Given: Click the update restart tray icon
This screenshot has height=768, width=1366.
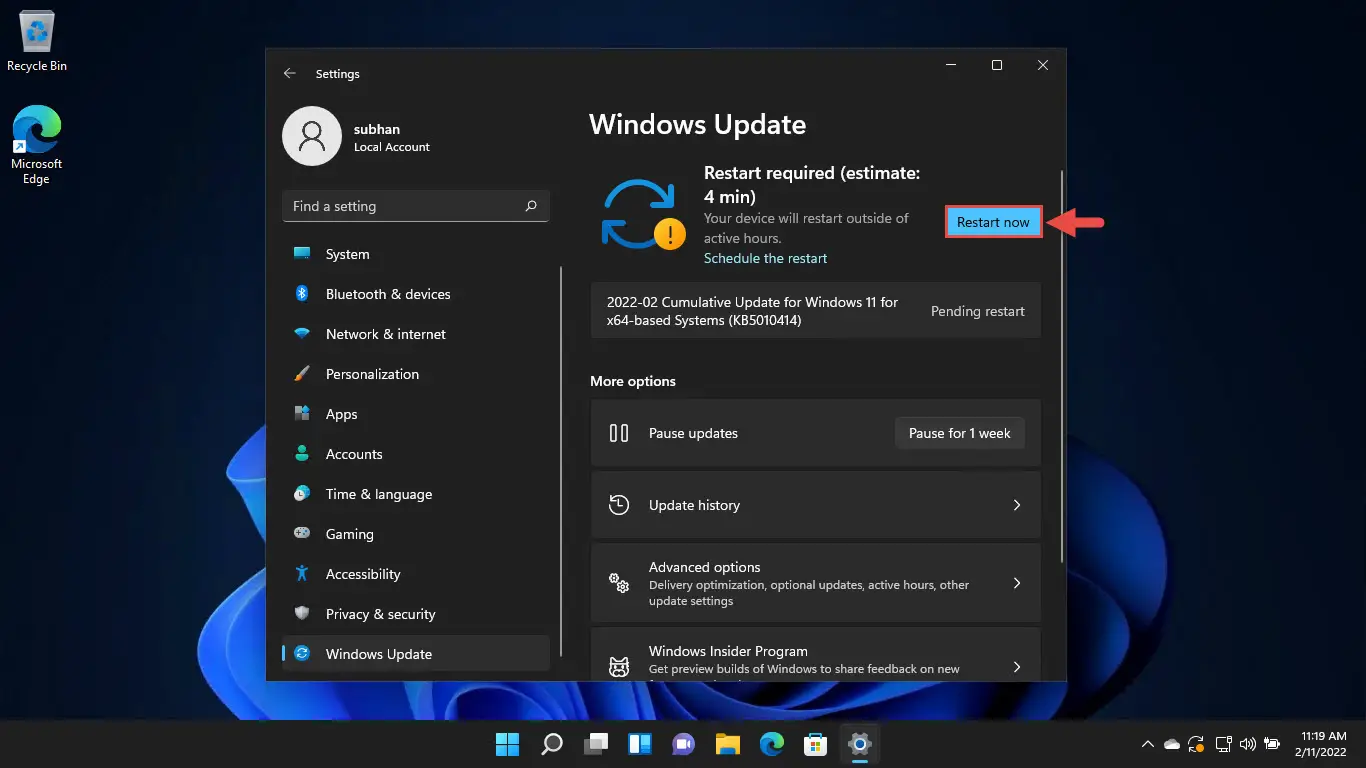Looking at the screenshot, I should tap(1196, 744).
